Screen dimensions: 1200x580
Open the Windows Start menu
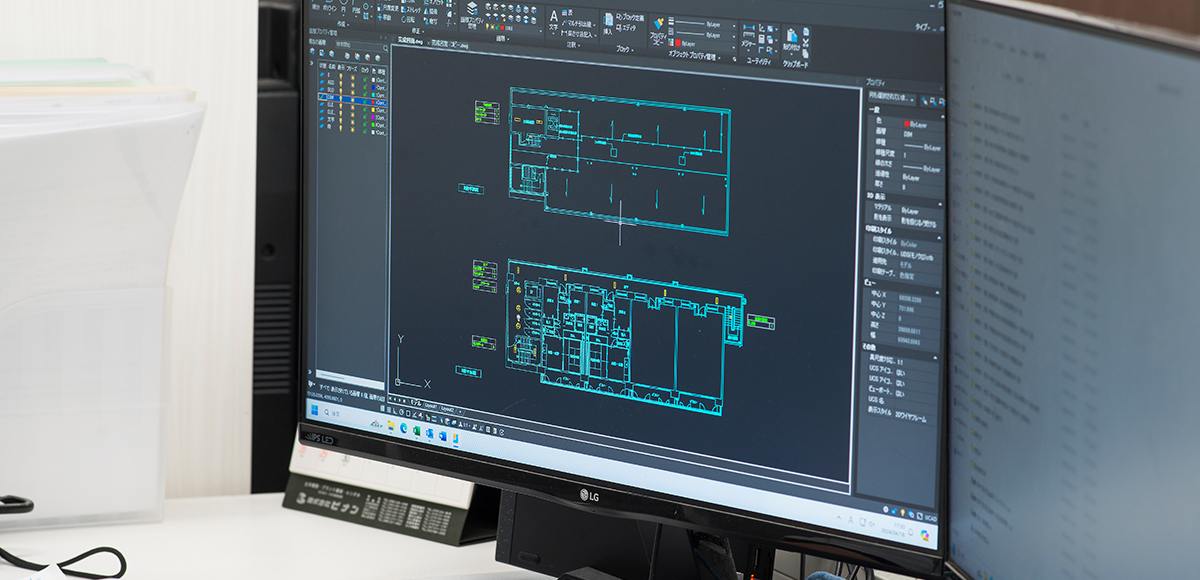316,410
